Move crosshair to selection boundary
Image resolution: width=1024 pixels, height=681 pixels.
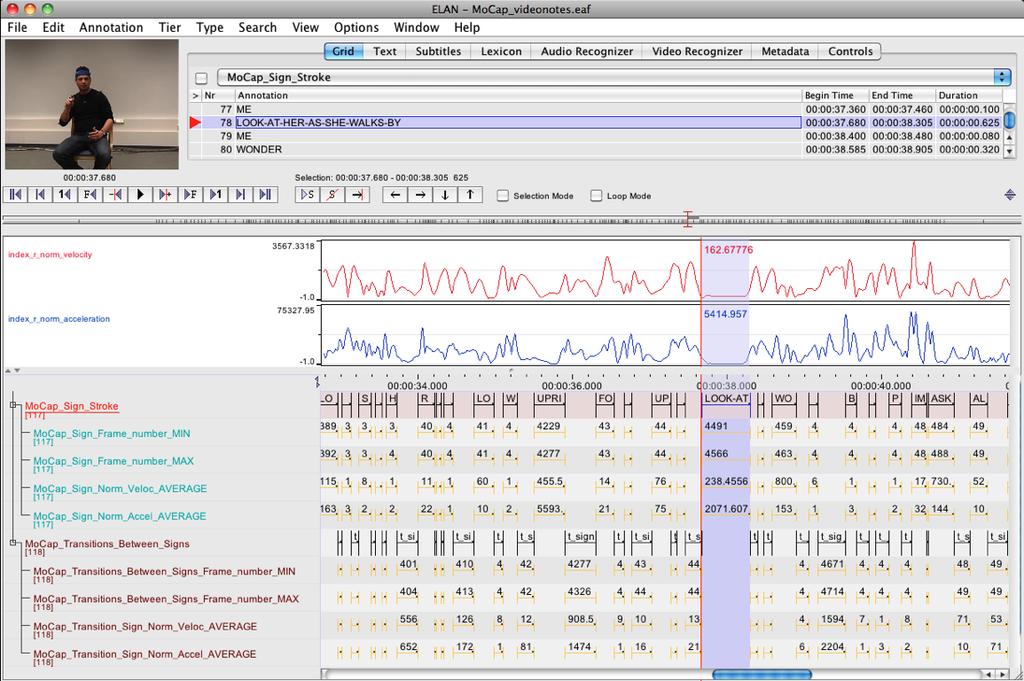point(357,195)
